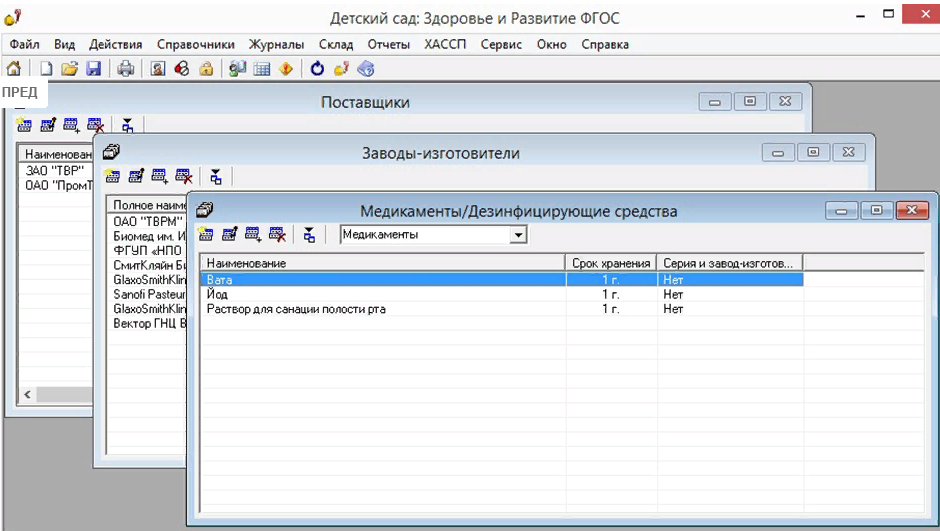
Task: Click the padlock icon in main toolbar
Action: (x=205, y=69)
